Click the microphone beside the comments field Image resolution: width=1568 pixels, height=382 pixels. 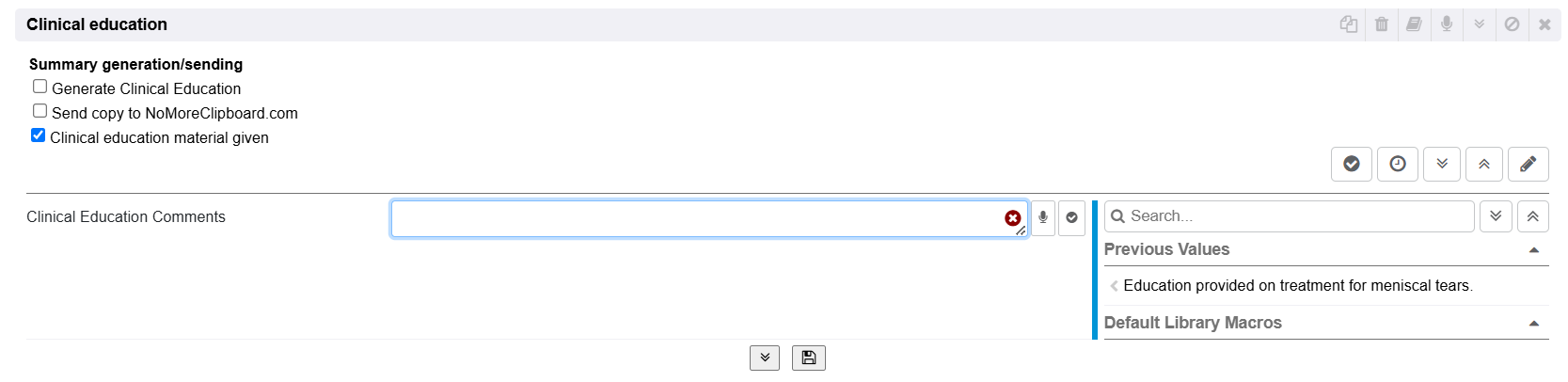[x=1043, y=217]
